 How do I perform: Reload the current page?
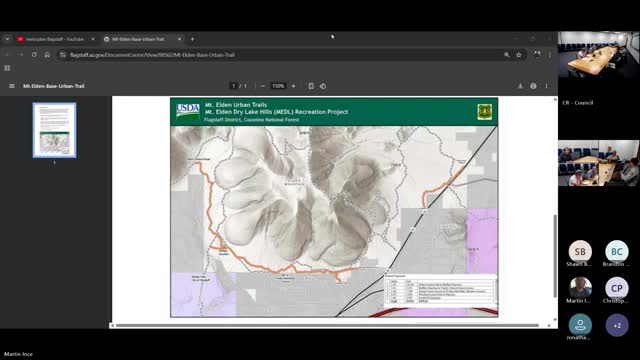(x=34, y=55)
